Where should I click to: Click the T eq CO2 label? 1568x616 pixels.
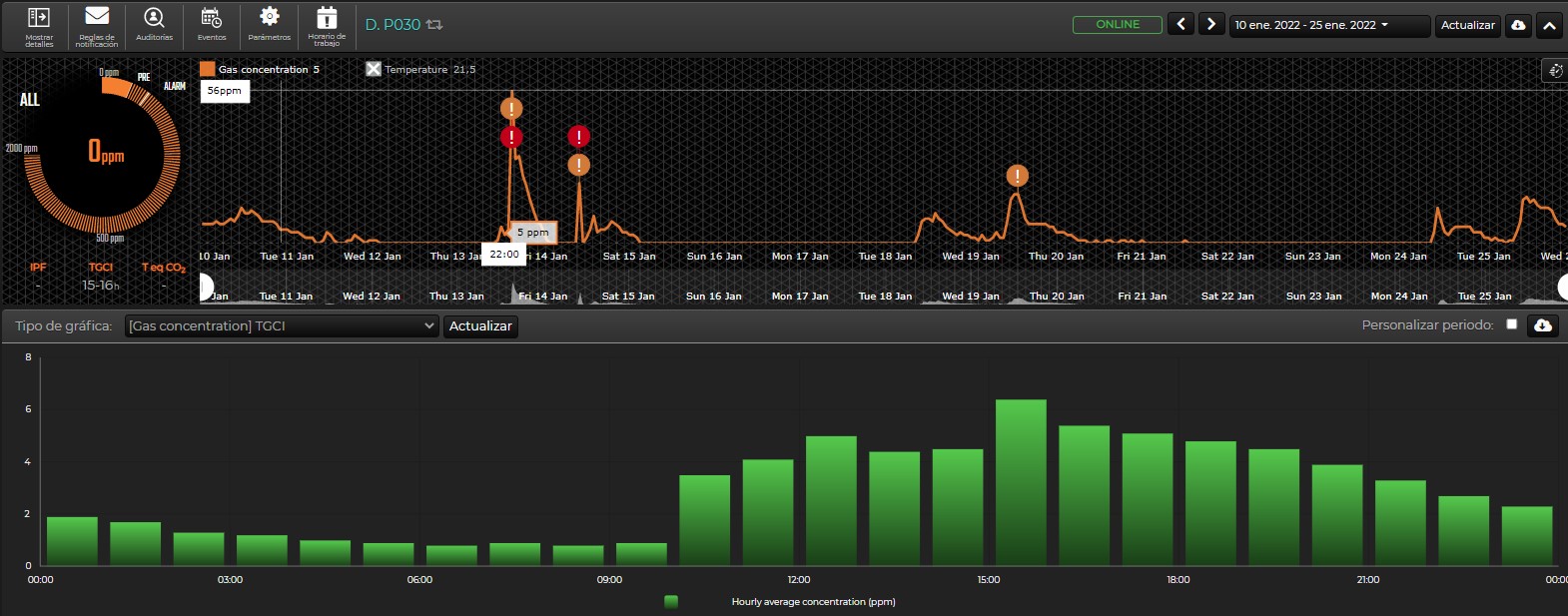pyautogui.click(x=164, y=268)
